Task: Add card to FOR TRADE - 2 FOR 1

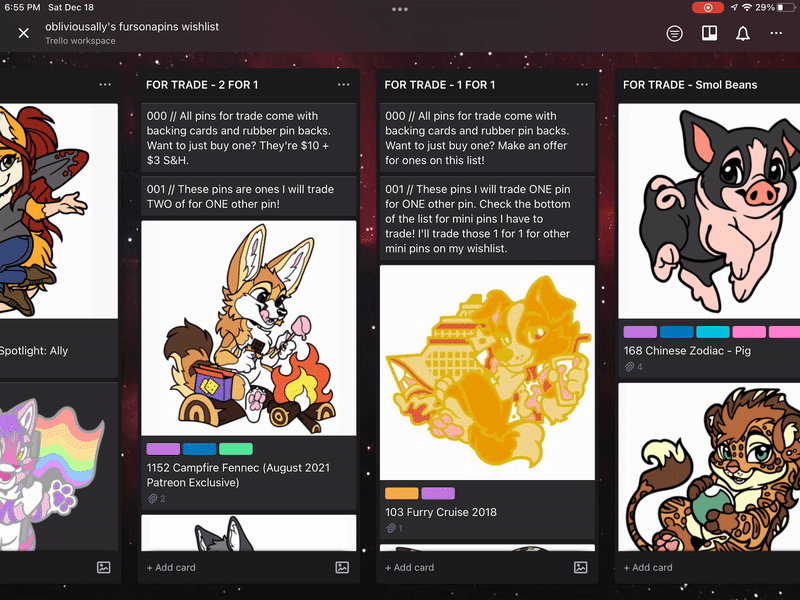Action: coord(171,567)
